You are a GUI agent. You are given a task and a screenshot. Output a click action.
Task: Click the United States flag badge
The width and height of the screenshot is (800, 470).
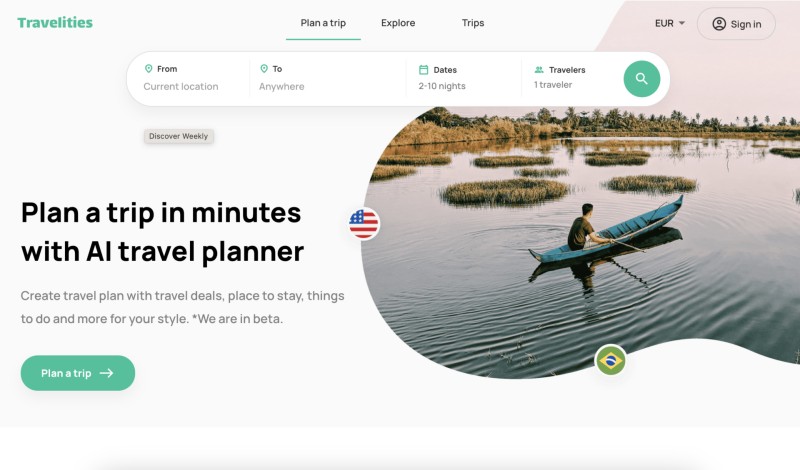(x=364, y=224)
